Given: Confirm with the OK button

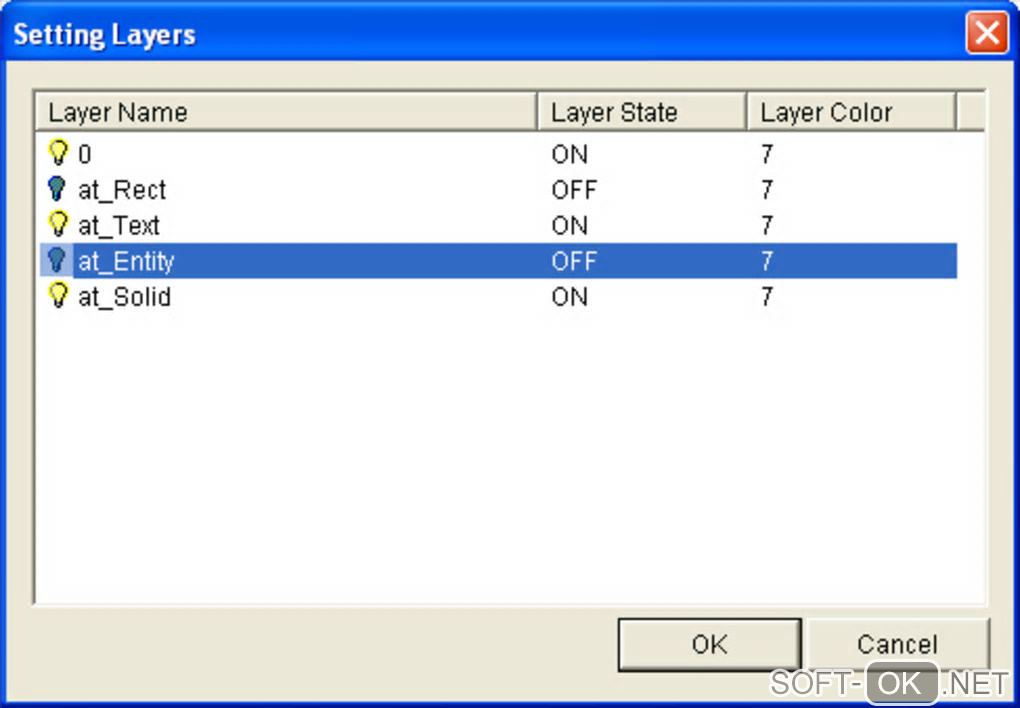Looking at the screenshot, I should coord(710,644).
